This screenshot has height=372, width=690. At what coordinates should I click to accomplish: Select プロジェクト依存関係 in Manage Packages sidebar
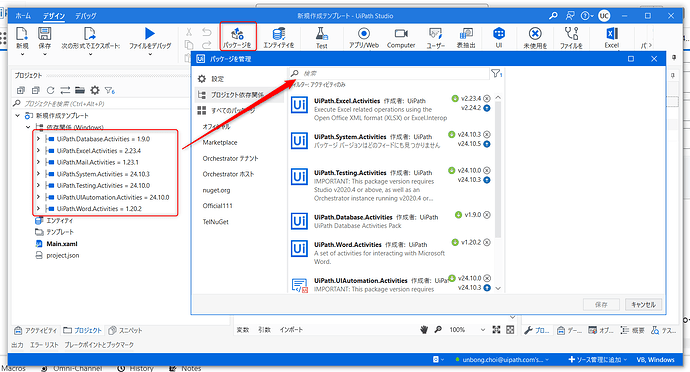(x=240, y=95)
